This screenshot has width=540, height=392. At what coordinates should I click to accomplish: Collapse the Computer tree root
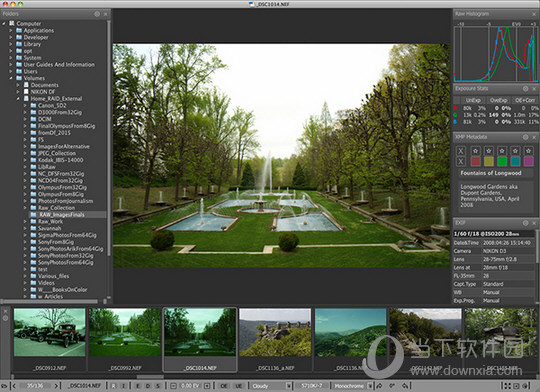click(x=4, y=24)
